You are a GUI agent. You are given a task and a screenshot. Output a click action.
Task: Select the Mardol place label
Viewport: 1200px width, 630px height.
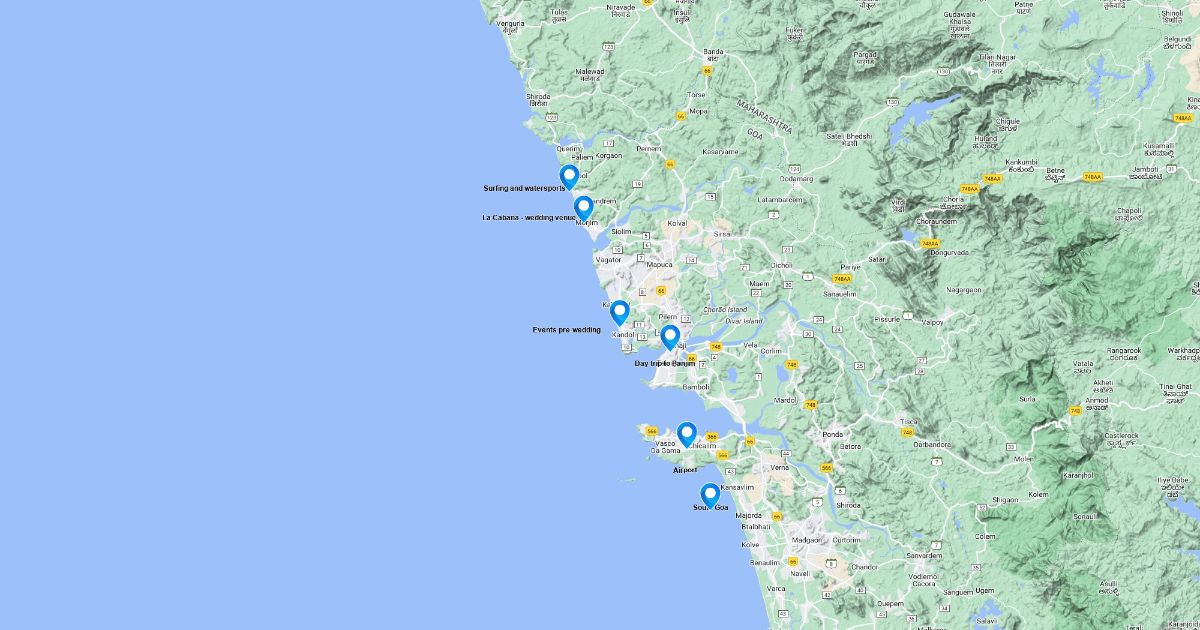[x=785, y=400]
